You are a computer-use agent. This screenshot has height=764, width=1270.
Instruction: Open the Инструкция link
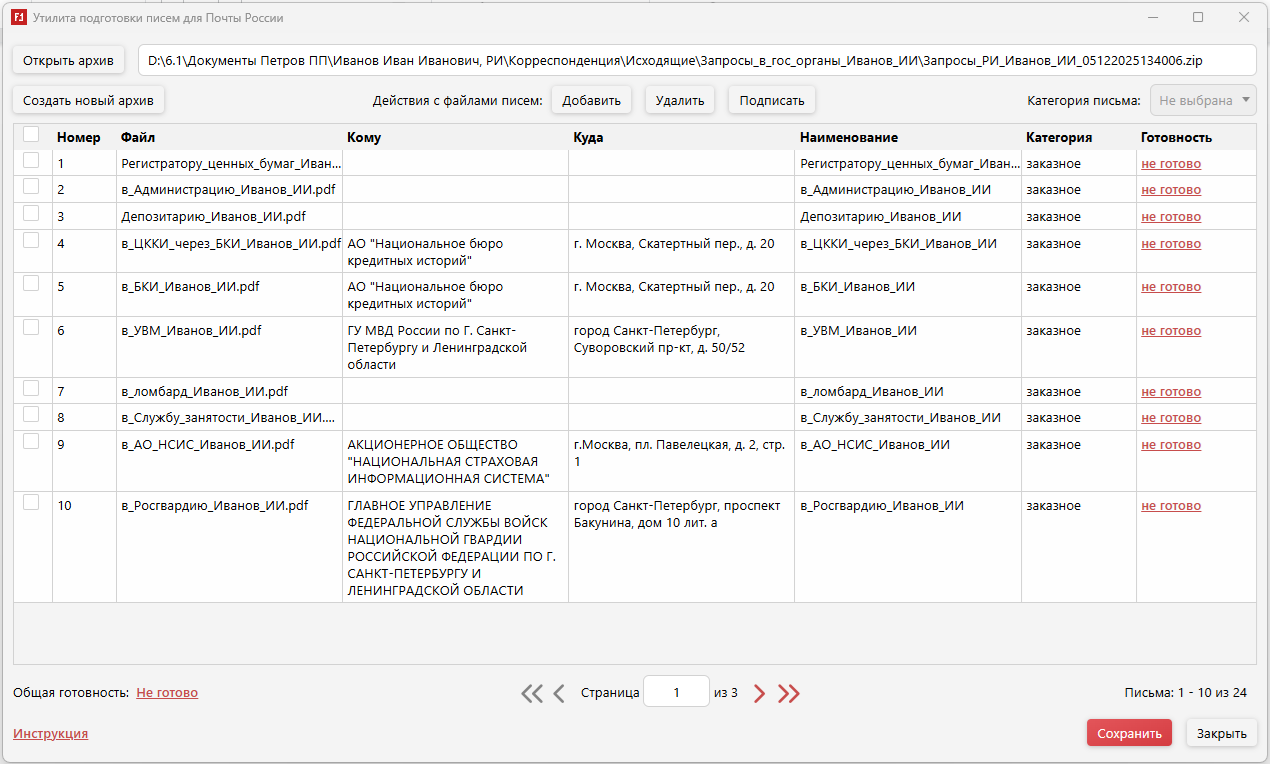click(x=50, y=733)
